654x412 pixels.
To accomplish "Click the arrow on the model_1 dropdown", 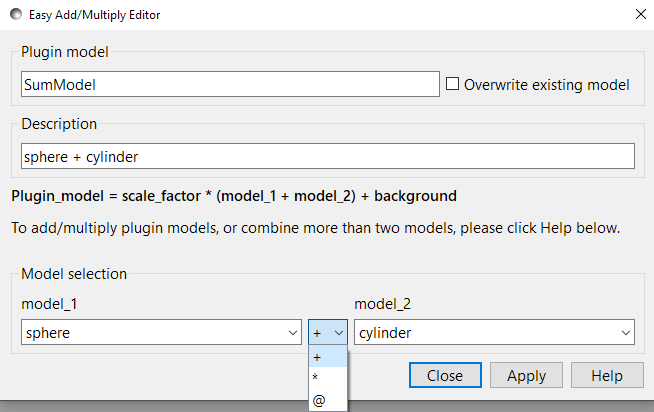I will pos(292,332).
